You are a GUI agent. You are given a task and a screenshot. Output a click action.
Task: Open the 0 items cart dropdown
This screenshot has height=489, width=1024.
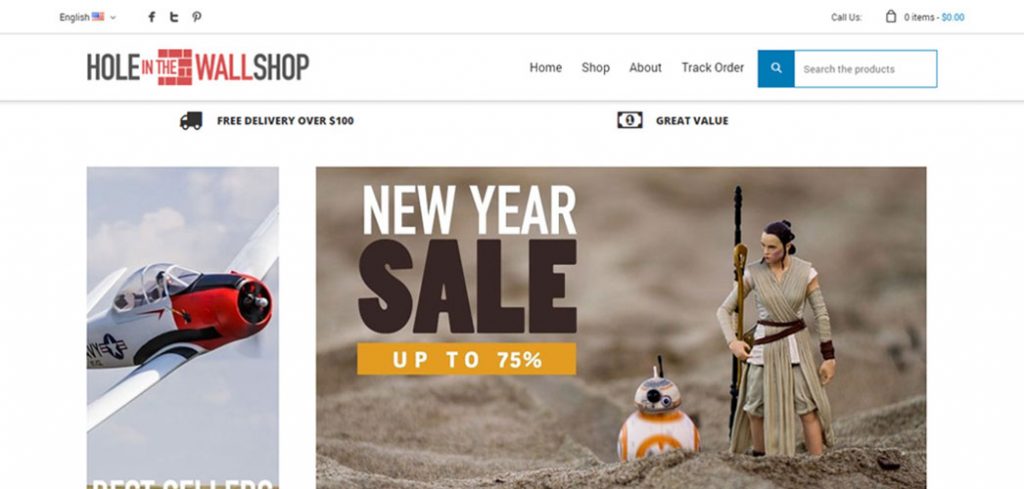(x=919, y=18)
